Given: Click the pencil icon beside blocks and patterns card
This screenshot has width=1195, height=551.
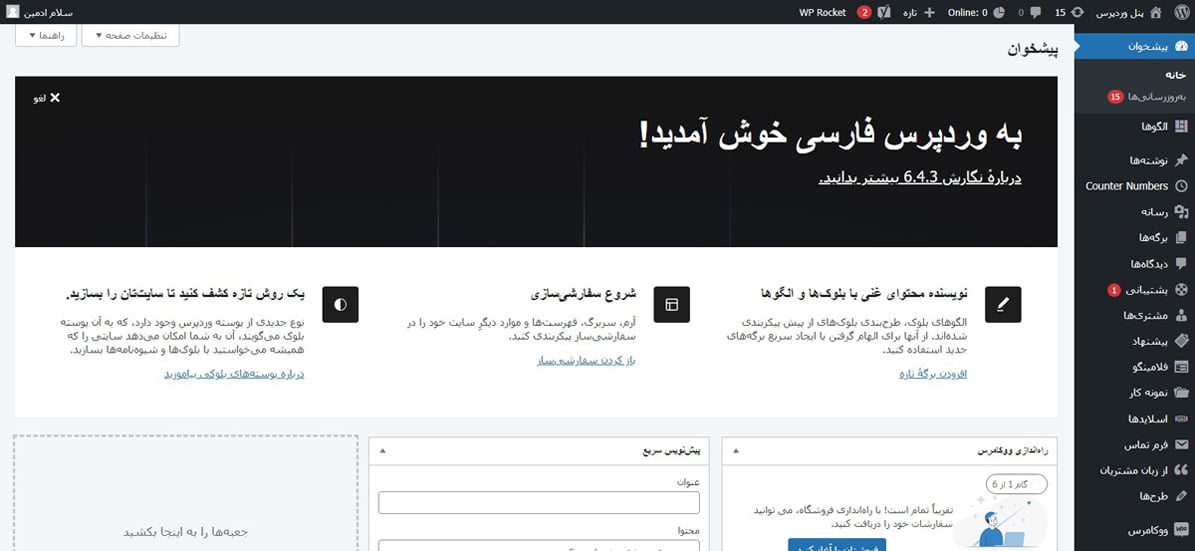Looking at the screenshot, I should [1003, 305].
